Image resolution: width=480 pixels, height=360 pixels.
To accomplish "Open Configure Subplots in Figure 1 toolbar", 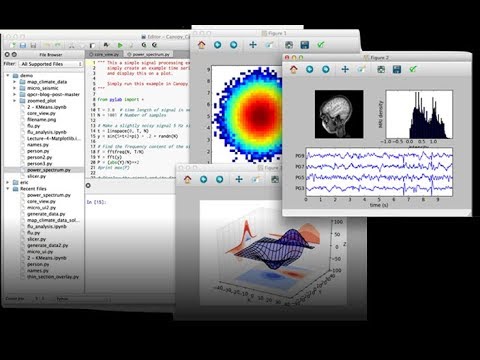I will (x=289, y=45).
